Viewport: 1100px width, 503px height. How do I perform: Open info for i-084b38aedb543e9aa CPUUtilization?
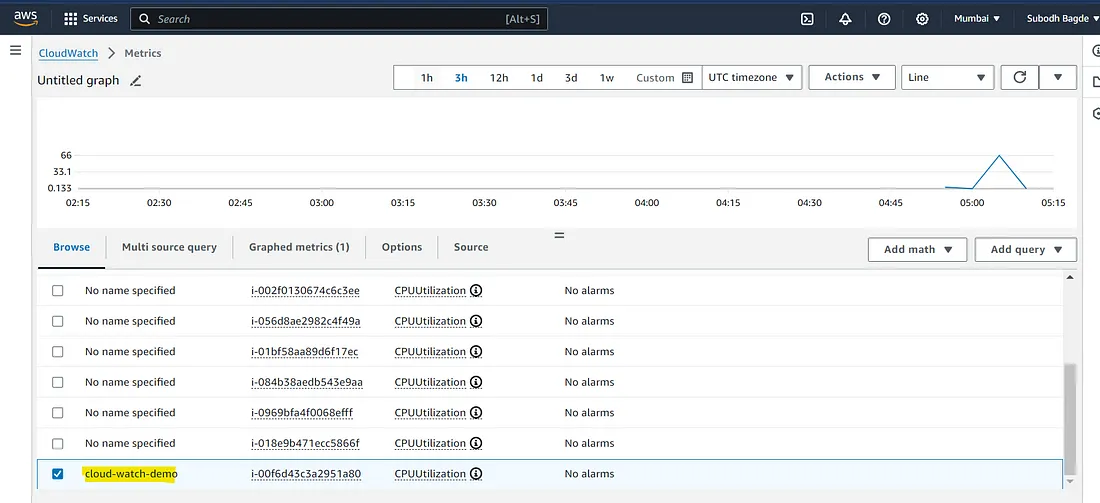click(x=476, y=382)
